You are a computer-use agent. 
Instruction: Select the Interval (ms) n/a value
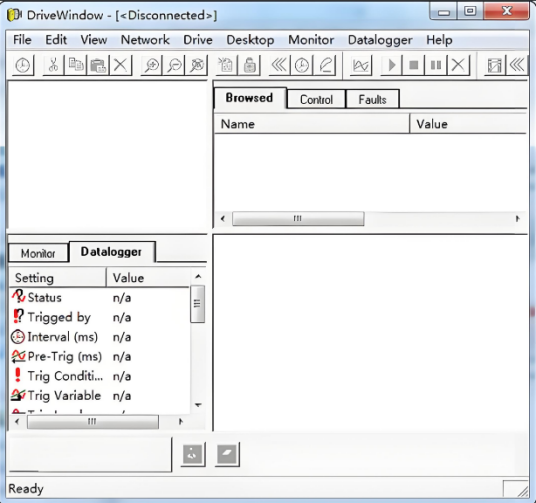pos(122,337)
